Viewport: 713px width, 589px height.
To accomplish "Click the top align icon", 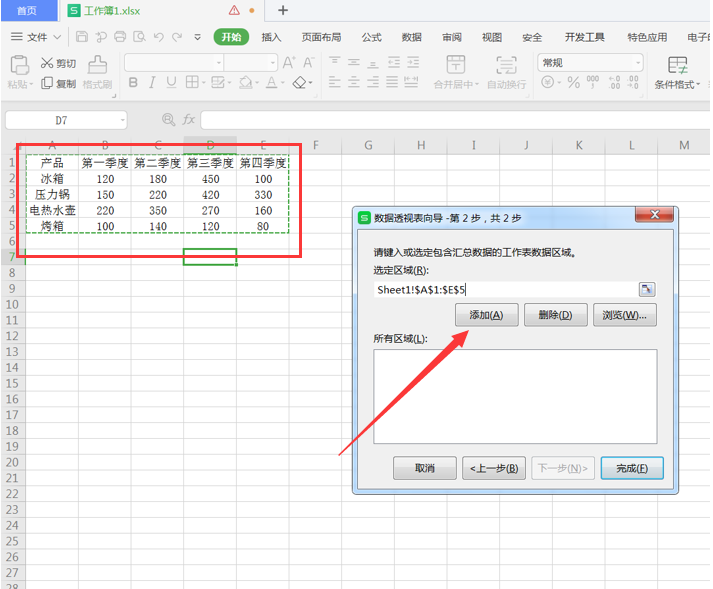I will [335, 62].
